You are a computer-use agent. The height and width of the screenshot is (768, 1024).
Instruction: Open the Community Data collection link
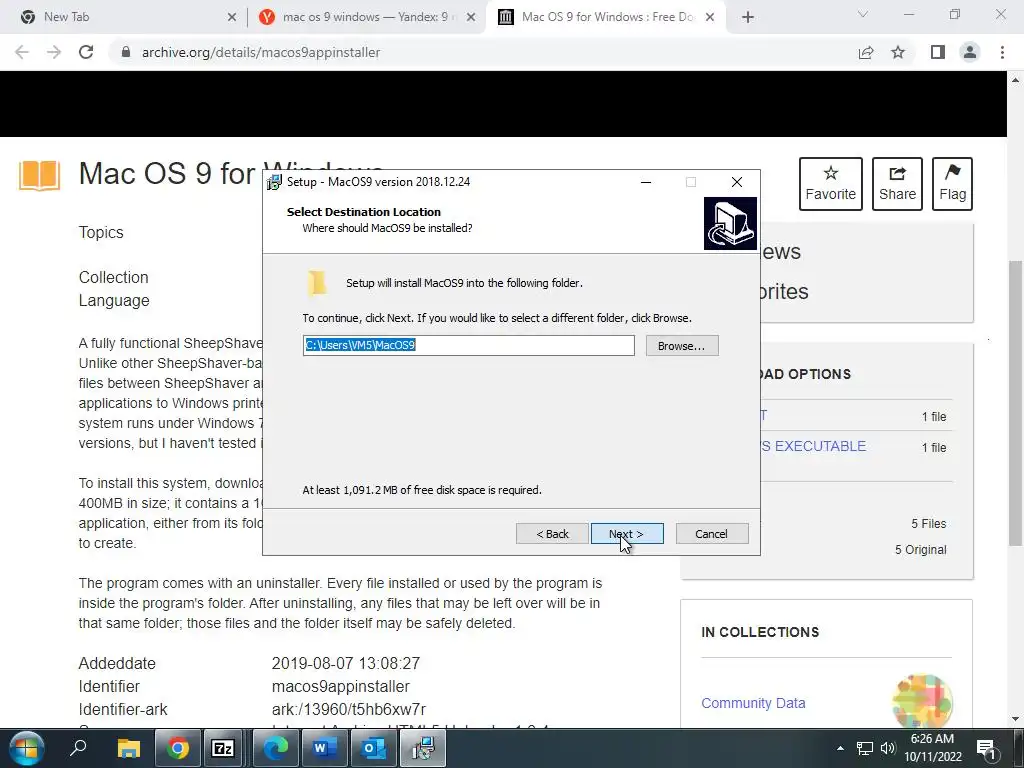click(x=753, y=703)
